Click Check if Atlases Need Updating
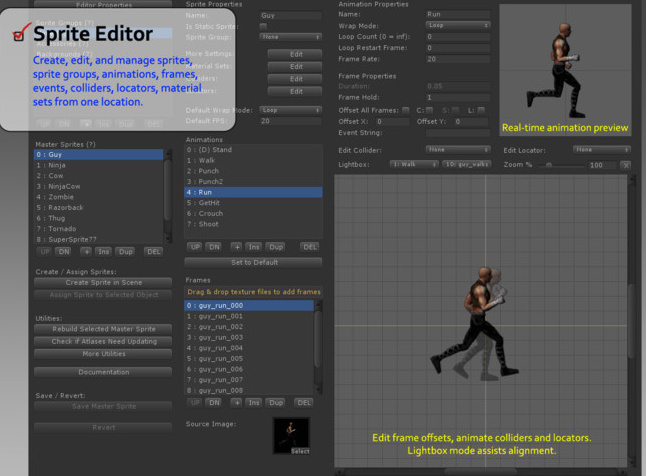Screen dimensions: 646x476 tap(103, 342)
